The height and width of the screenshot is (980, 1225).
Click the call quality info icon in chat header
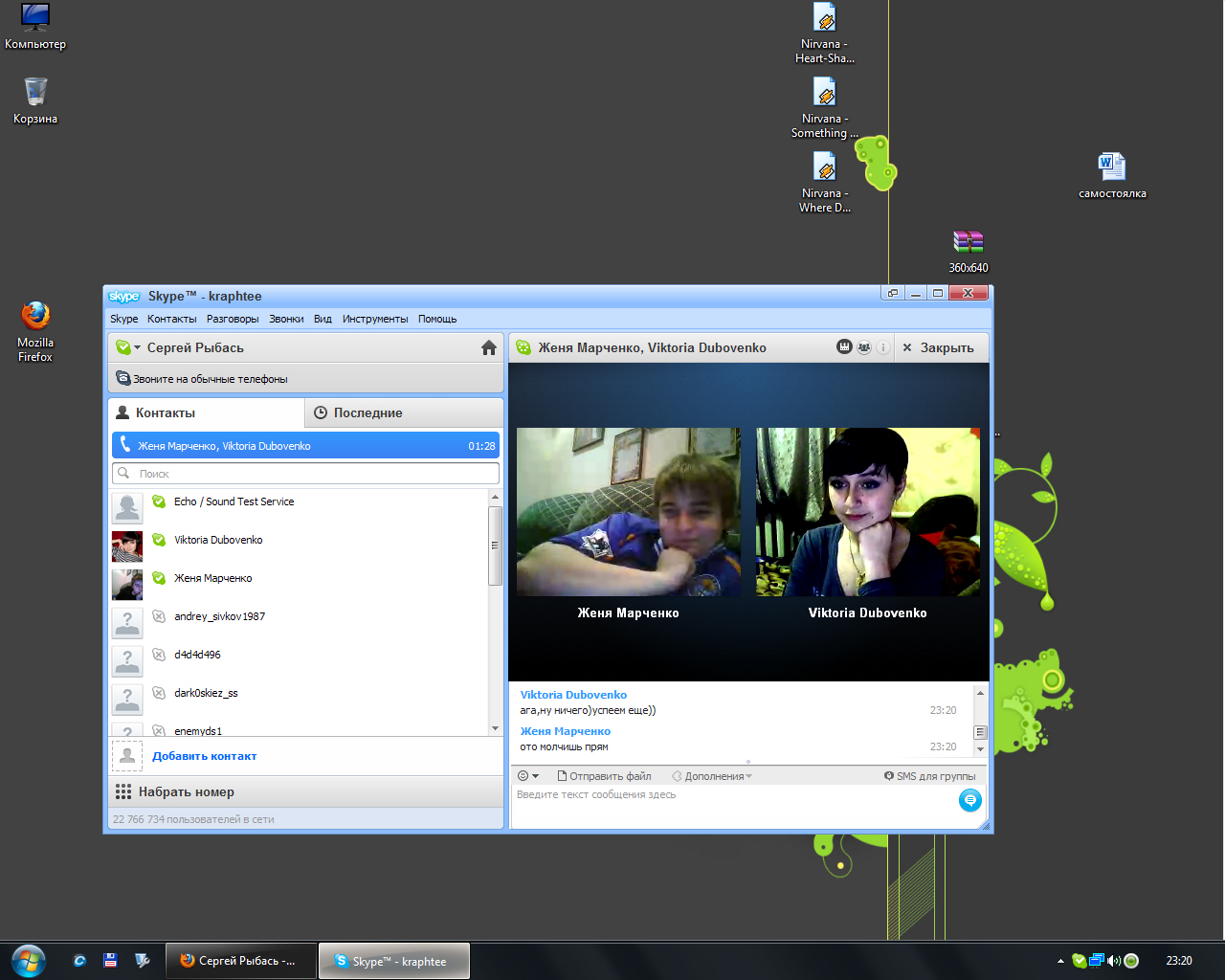coord(844,347)
